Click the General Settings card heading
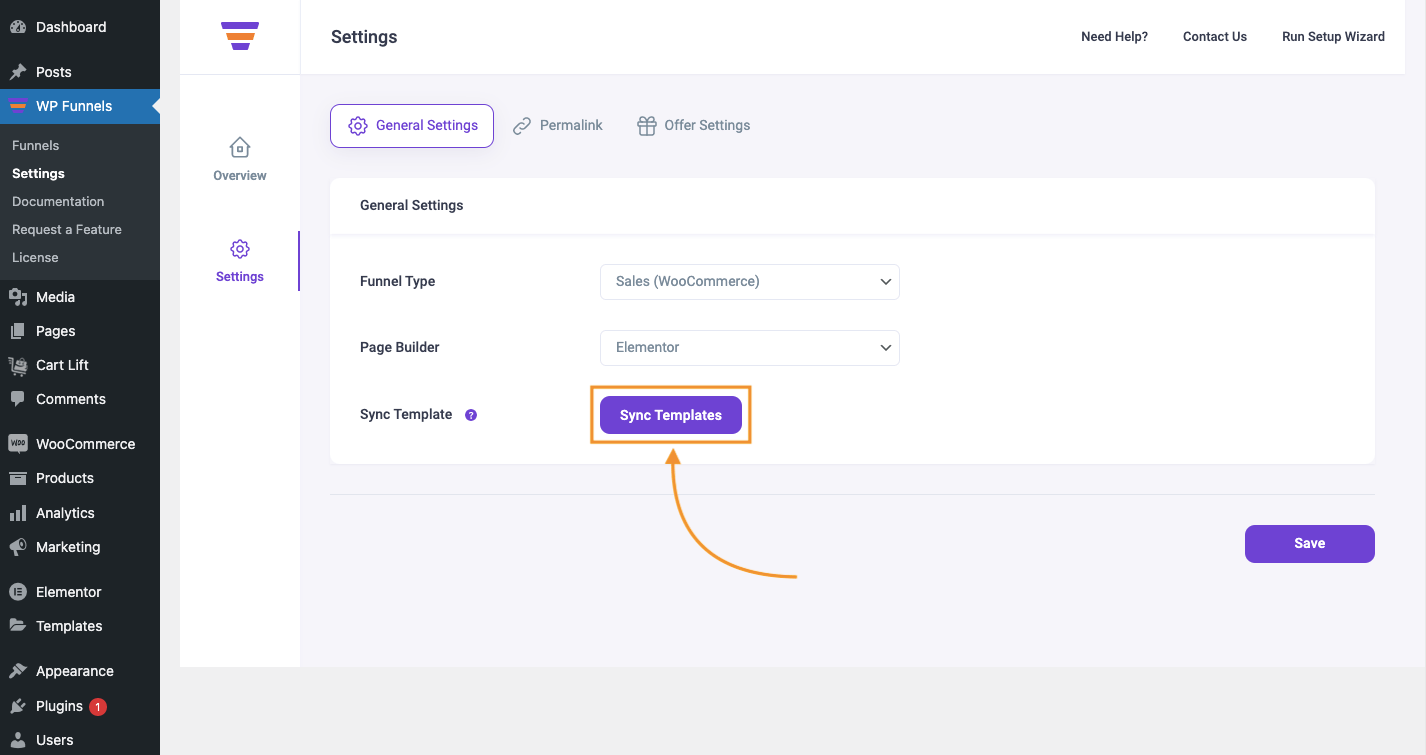This screenshot has width=1426, height=755. [x=412, y=205]
